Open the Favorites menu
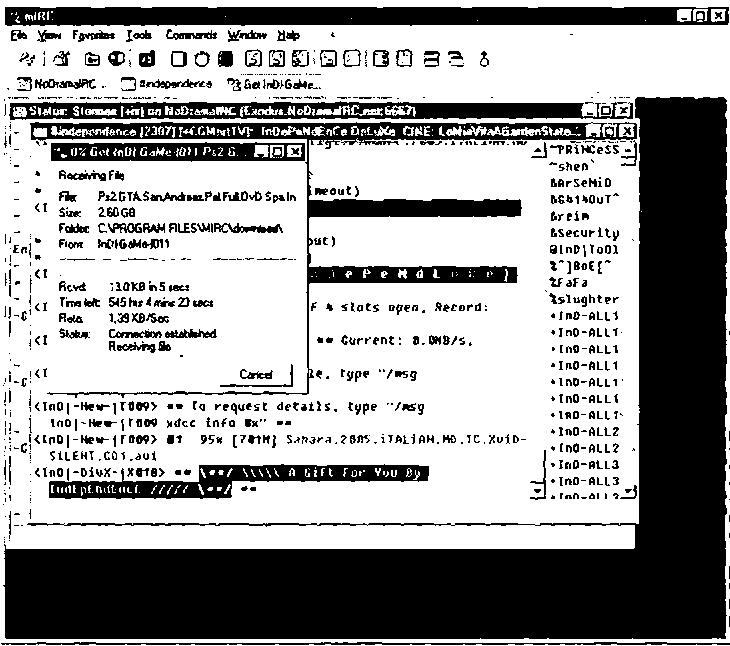This screenshot has width=730, height=646. coord(93,35)
